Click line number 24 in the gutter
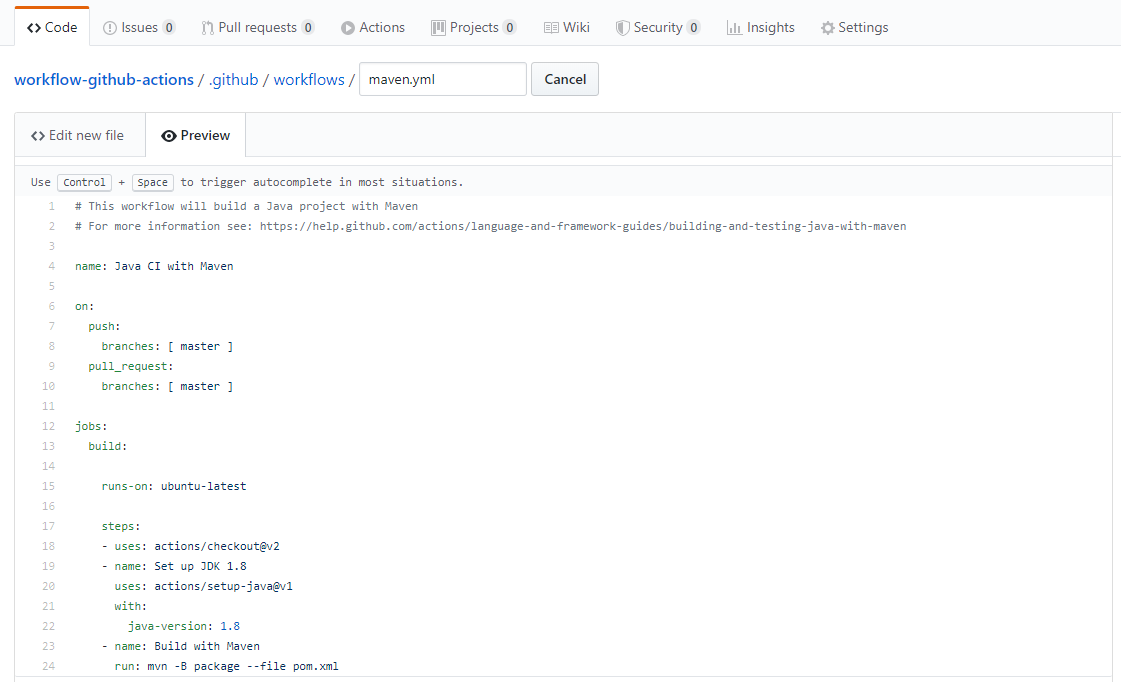1121x682 pixels. 48,666
